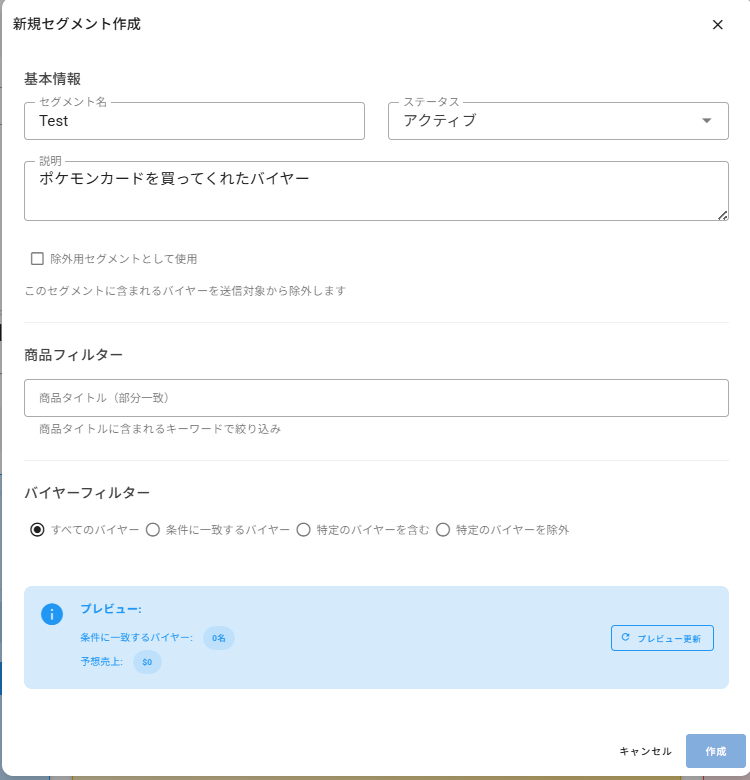
Task: Pick the 特定のバイヤーを除外 radio option
Action: coord(443,530)
